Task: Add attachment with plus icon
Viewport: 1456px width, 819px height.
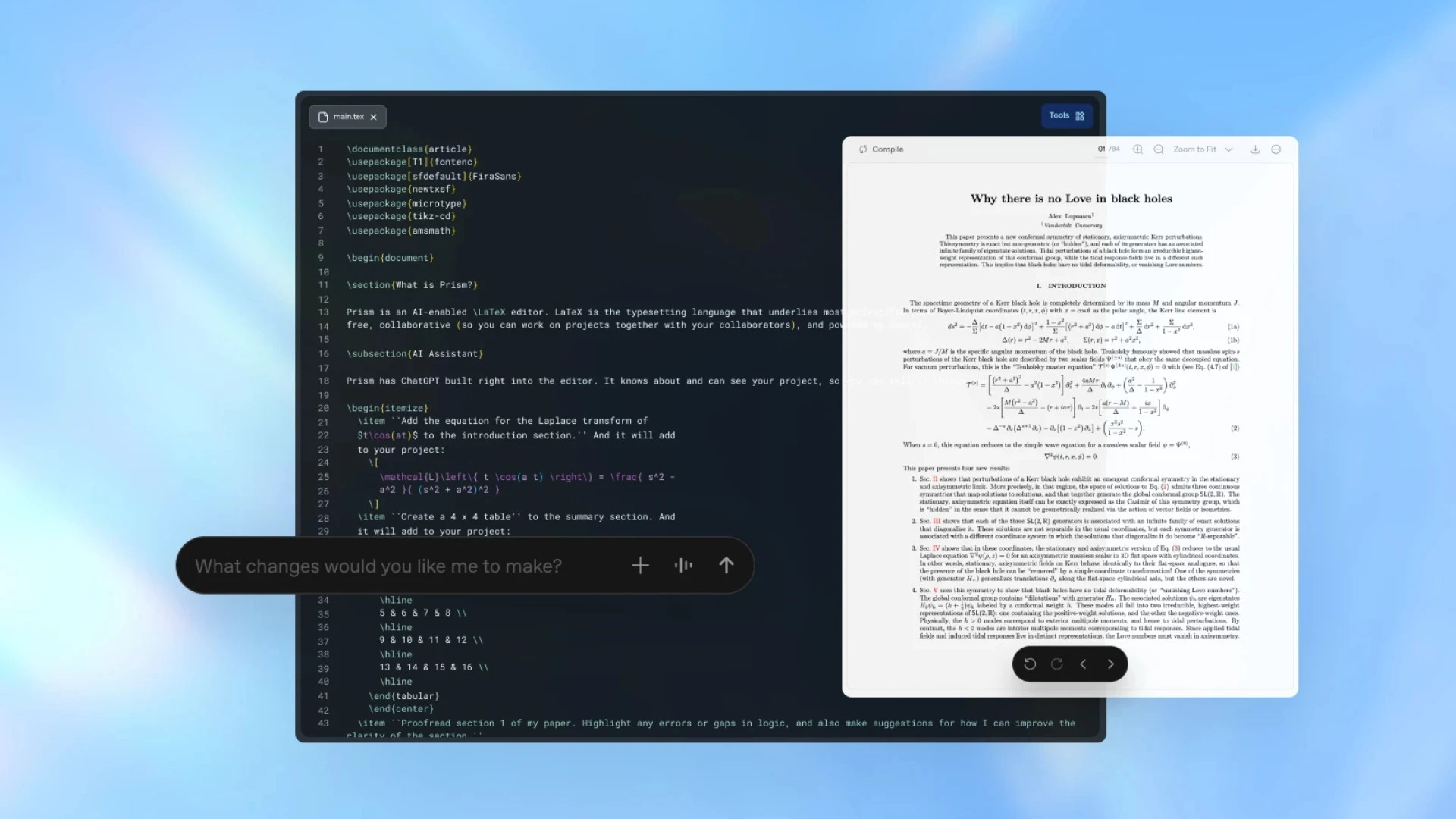Action: [640, 566]
